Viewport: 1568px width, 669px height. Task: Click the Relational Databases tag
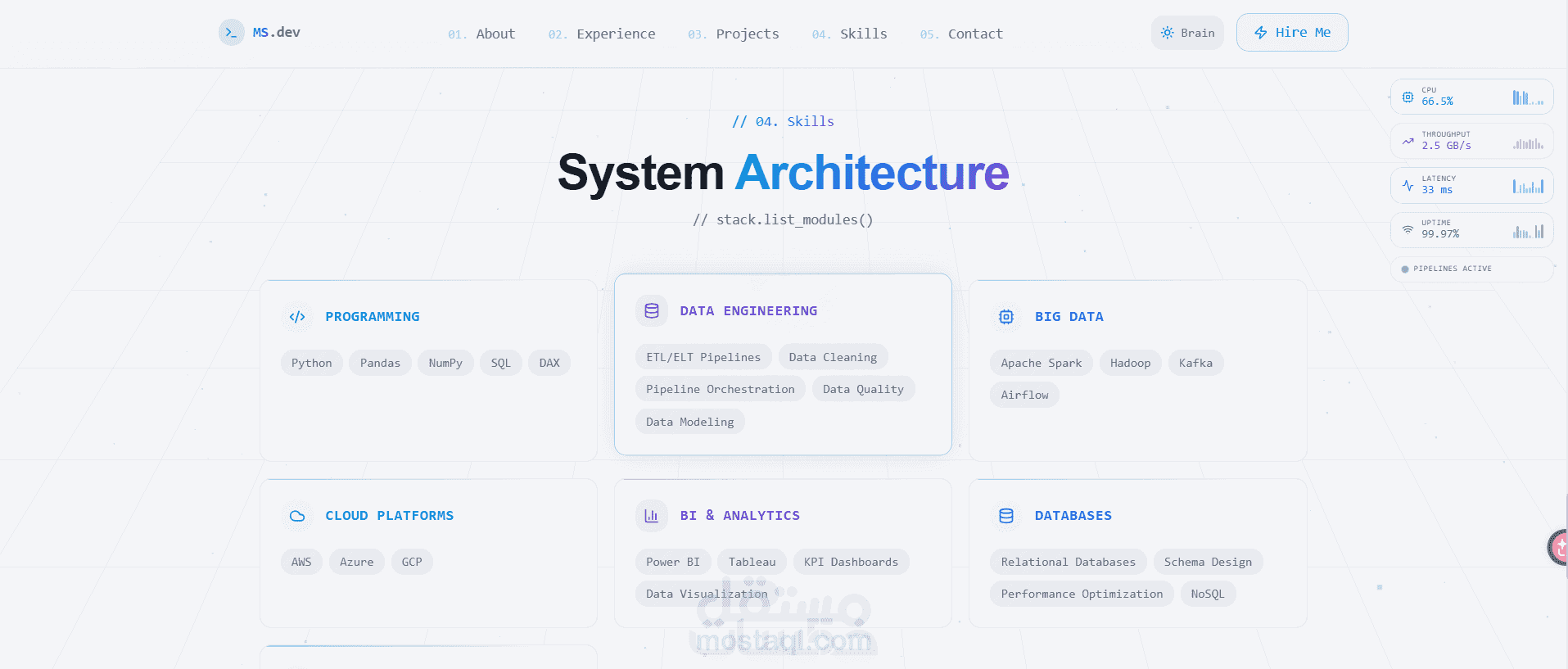point(1069,562)
